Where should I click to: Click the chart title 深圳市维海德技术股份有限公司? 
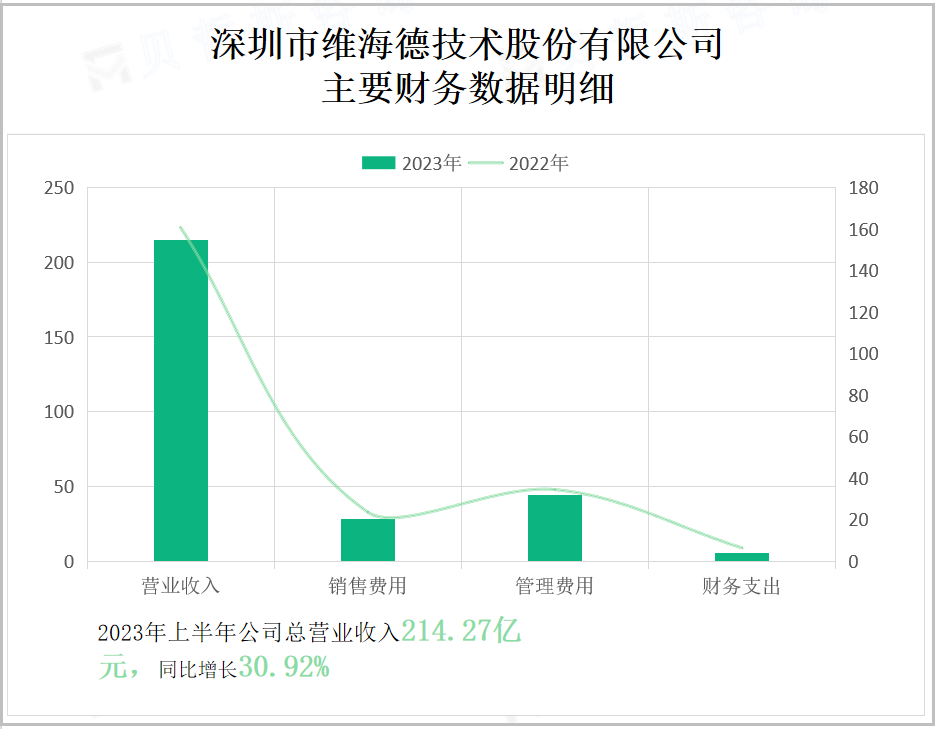click(x=467, y=44)
